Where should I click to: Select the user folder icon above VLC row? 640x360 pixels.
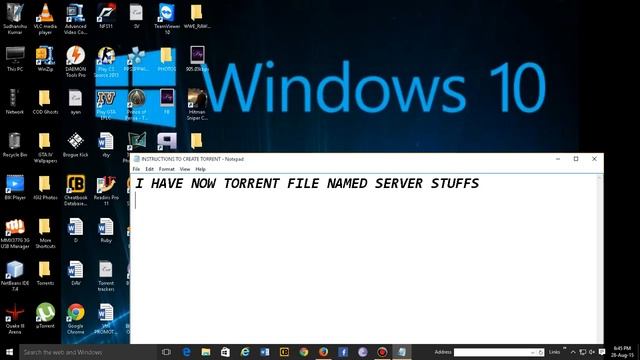point(15,18)
